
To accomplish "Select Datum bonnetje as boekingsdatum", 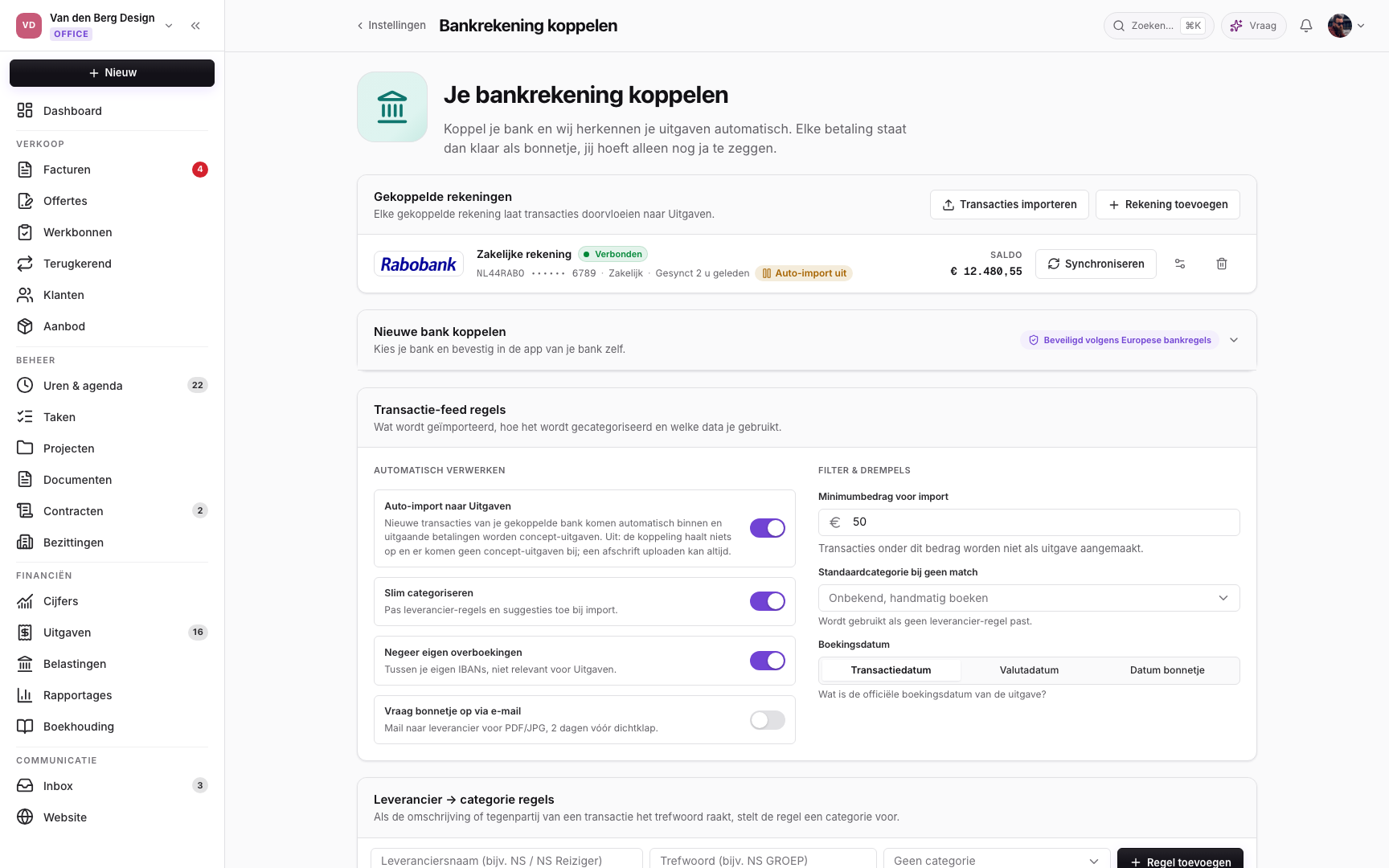I will pos(1167,670).
